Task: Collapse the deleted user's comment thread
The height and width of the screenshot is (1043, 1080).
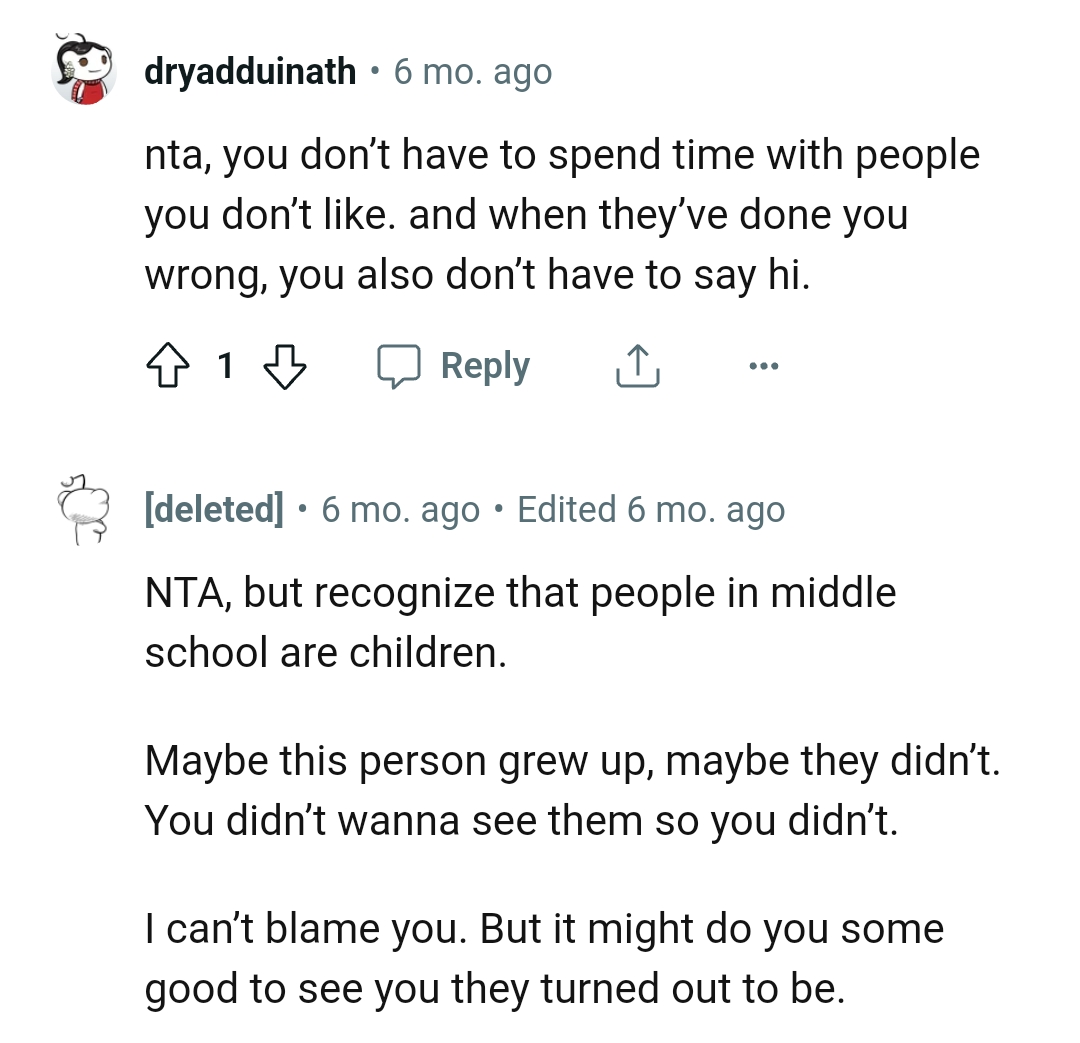Action: tap(83, 509)
